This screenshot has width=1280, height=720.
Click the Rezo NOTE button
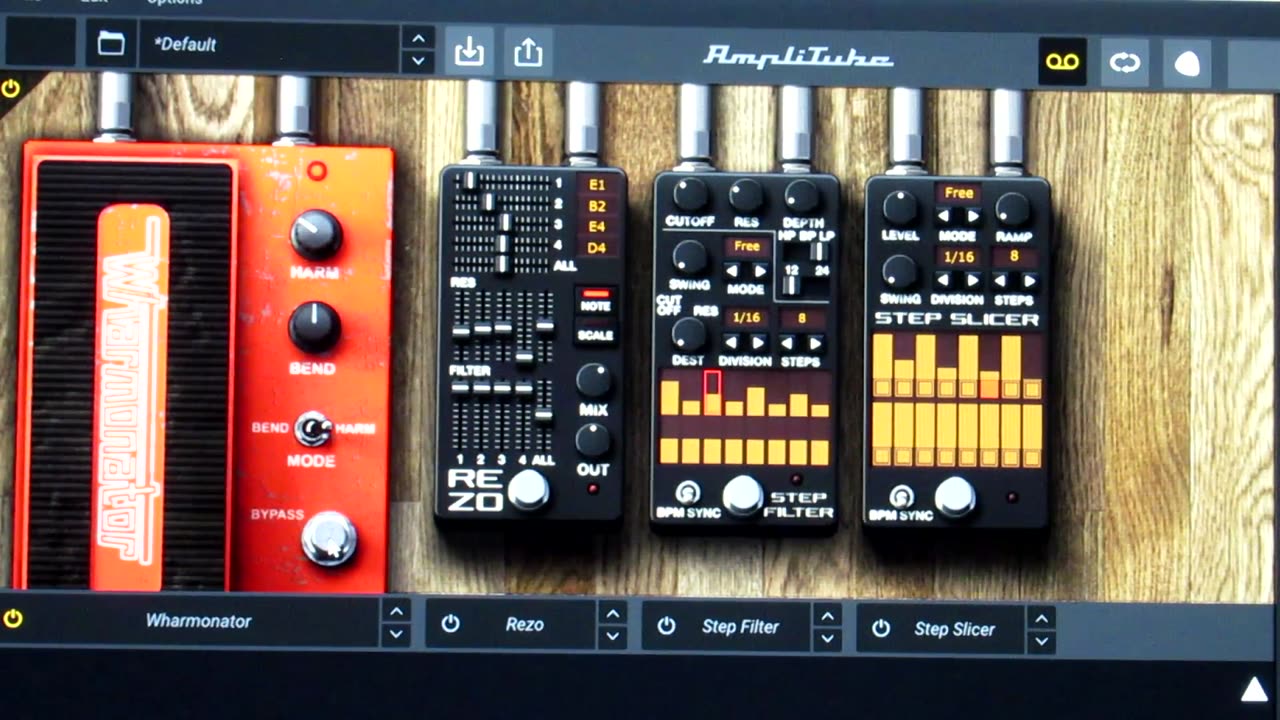(595, 301)
